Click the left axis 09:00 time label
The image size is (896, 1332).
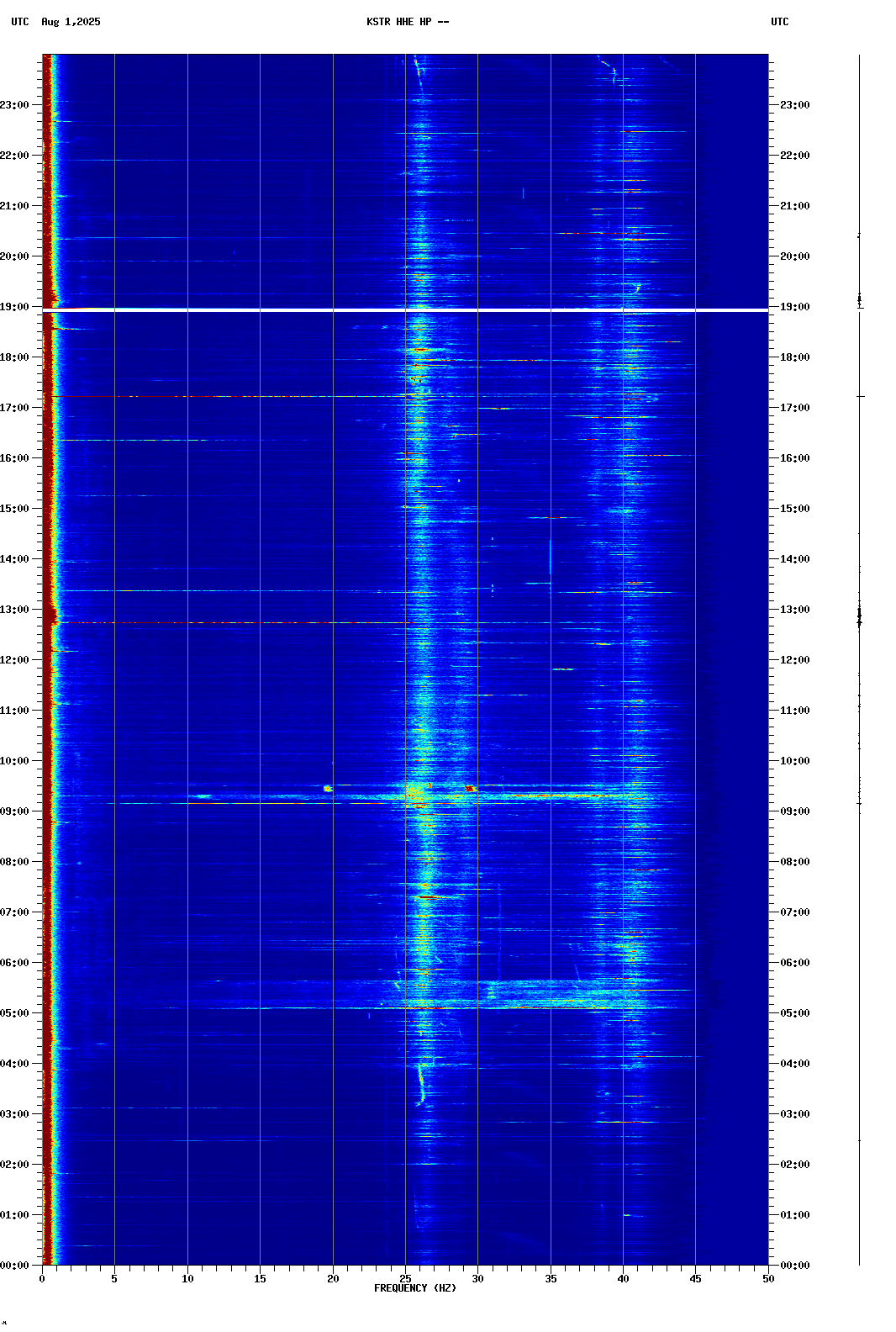pyautogui.click(x=14, y=811)
